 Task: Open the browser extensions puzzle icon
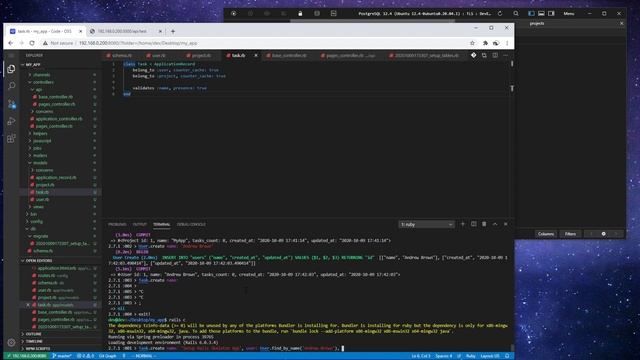click(485, 43)
